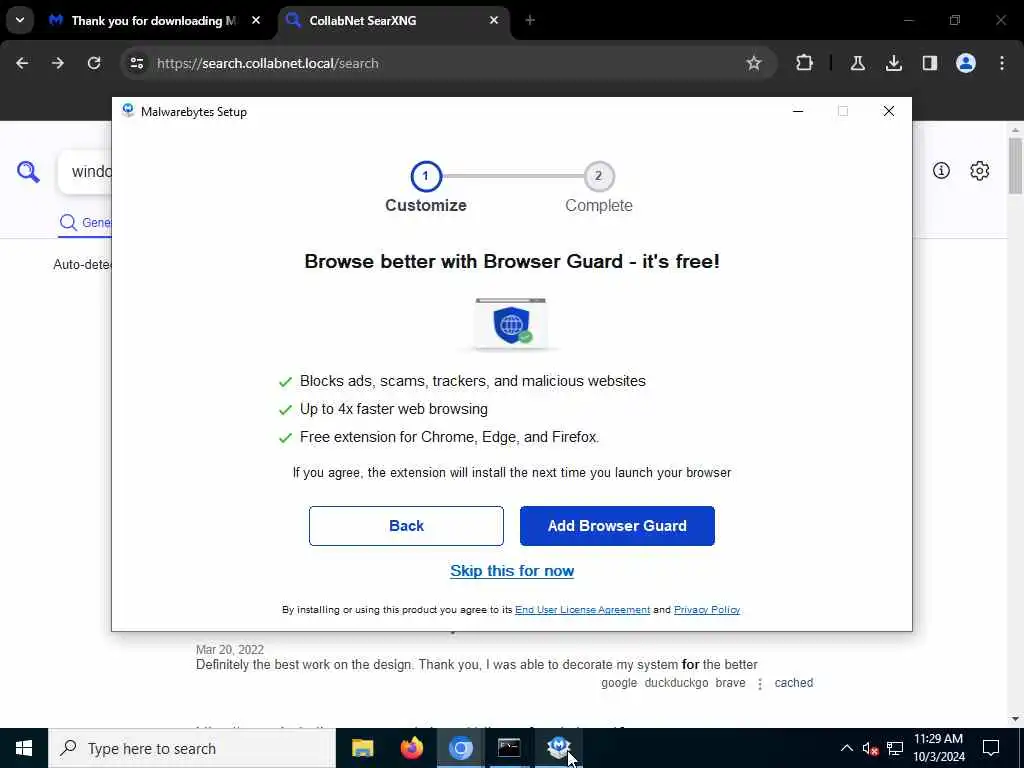Open the google engine link in result

pyautogui.click(x=619, y=682)
